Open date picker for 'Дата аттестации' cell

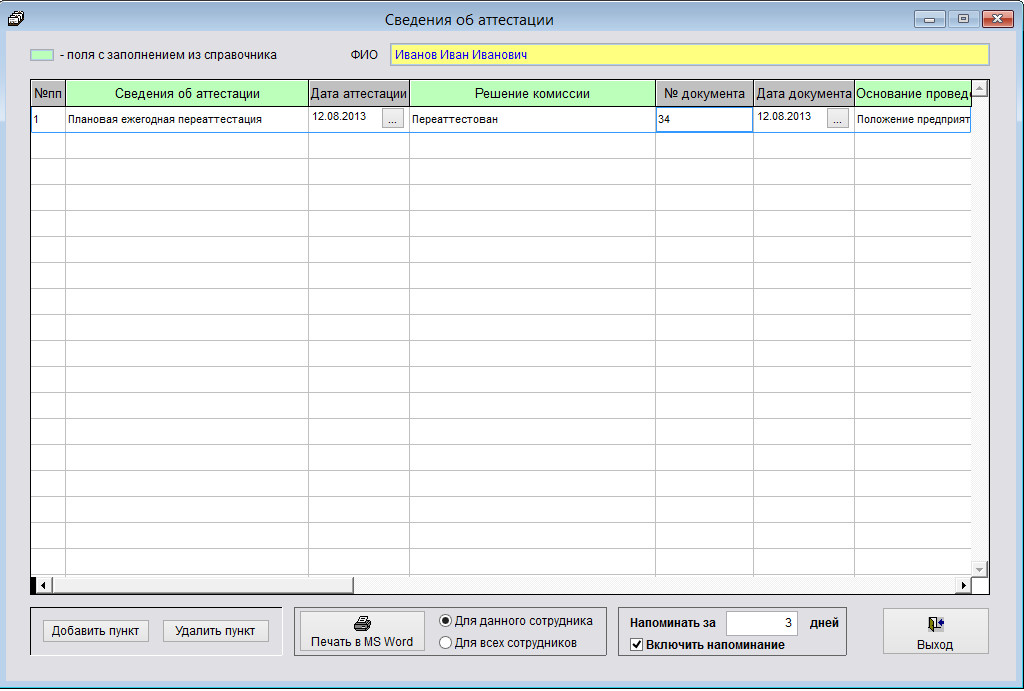click(393, 119)
